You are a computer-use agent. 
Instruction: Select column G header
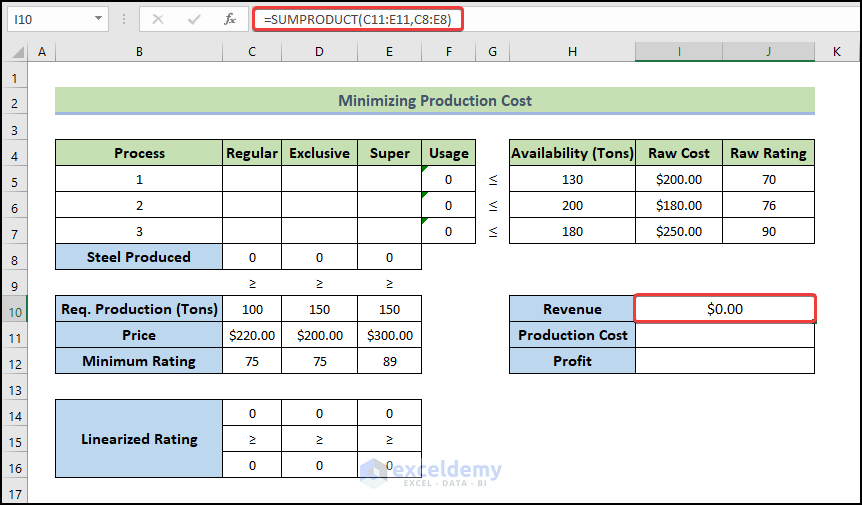[x=493, y=52]
